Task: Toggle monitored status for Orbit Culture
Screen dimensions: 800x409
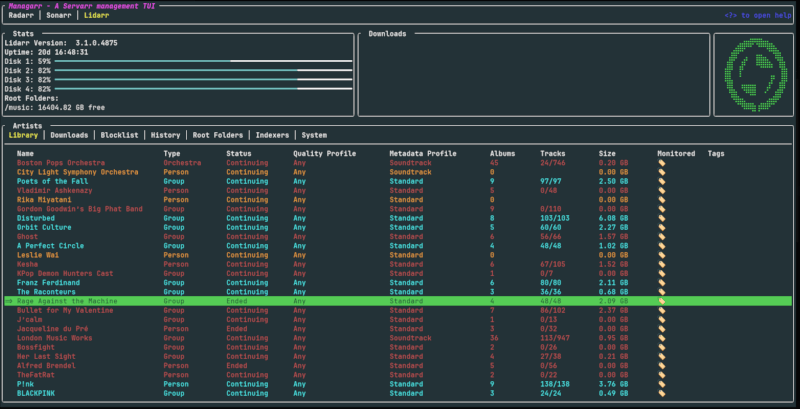Action: [x=661, y=227]
